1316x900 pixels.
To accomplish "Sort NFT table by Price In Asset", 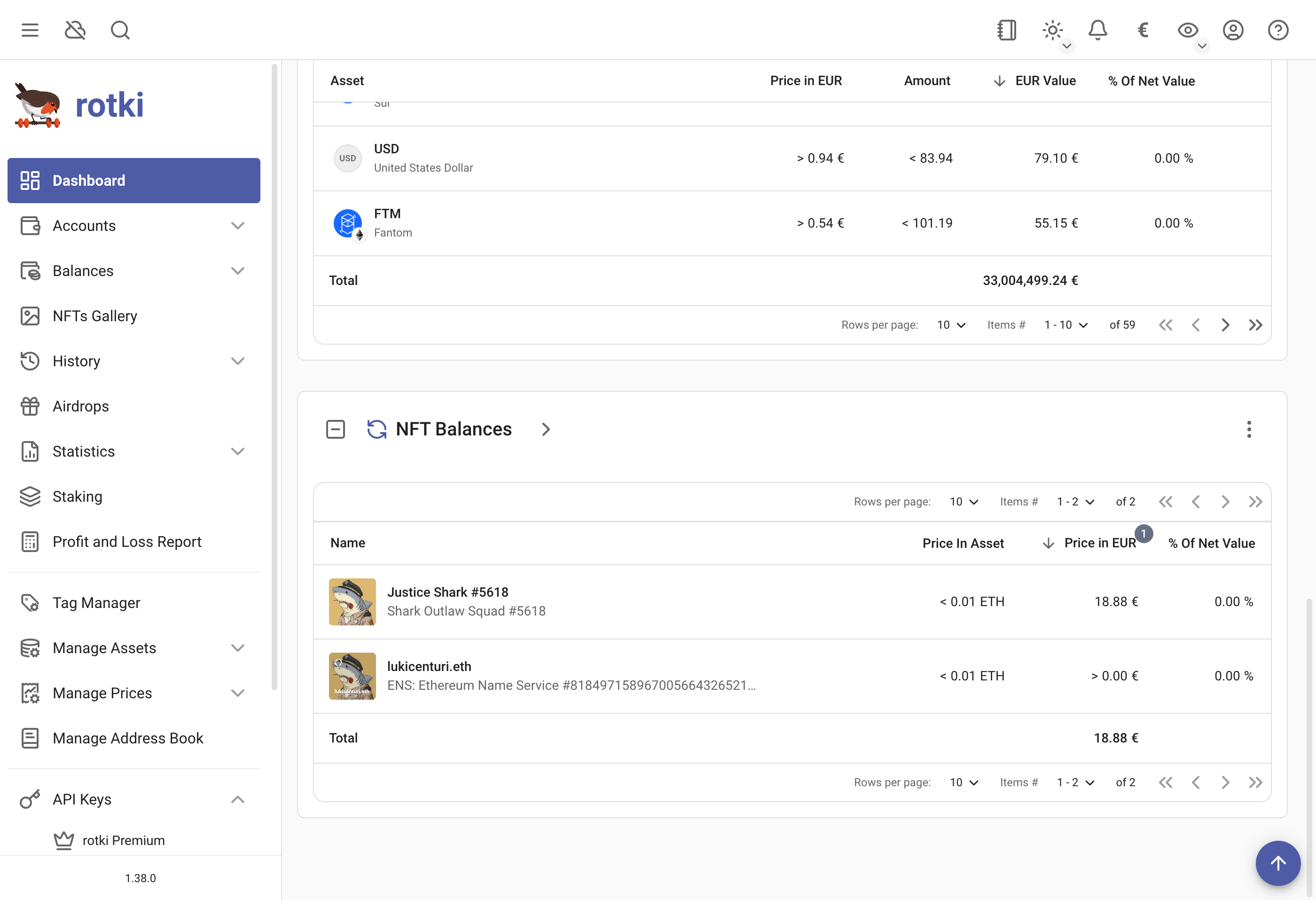I will pyautogui.click(x=963, y=543).
